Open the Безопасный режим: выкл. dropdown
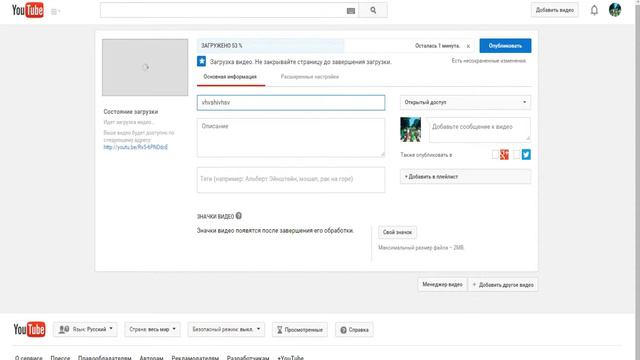This screenshot has width=640, height=360. (226, 329)
